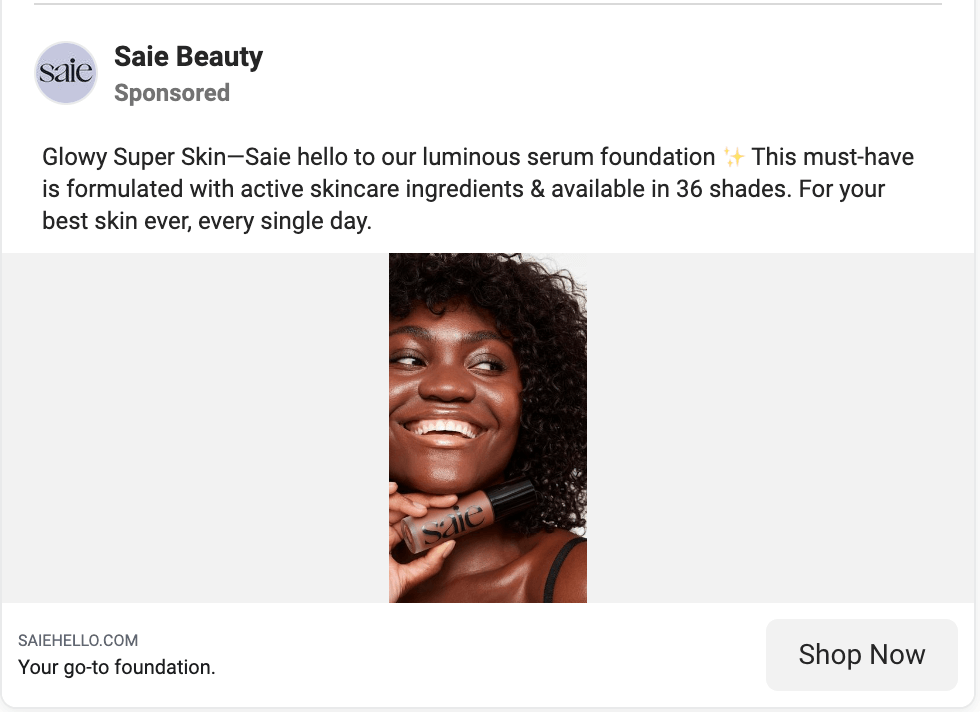Image resolution: width=980 pixels, height=712 pixels.
Task: Click the 'Glowy Super Skin' opening text
Action: pyautogui.click(x=134, y=157)
